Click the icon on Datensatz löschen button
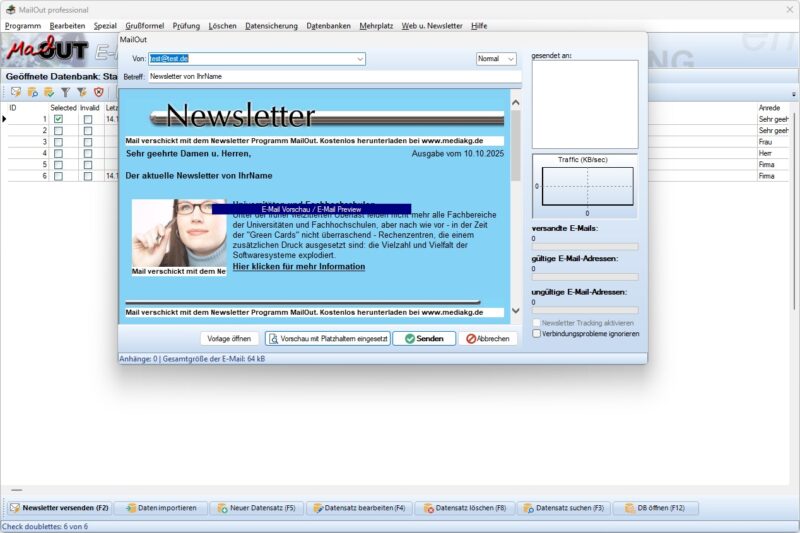This screenshot has height=533, width=800. [429, 508]
